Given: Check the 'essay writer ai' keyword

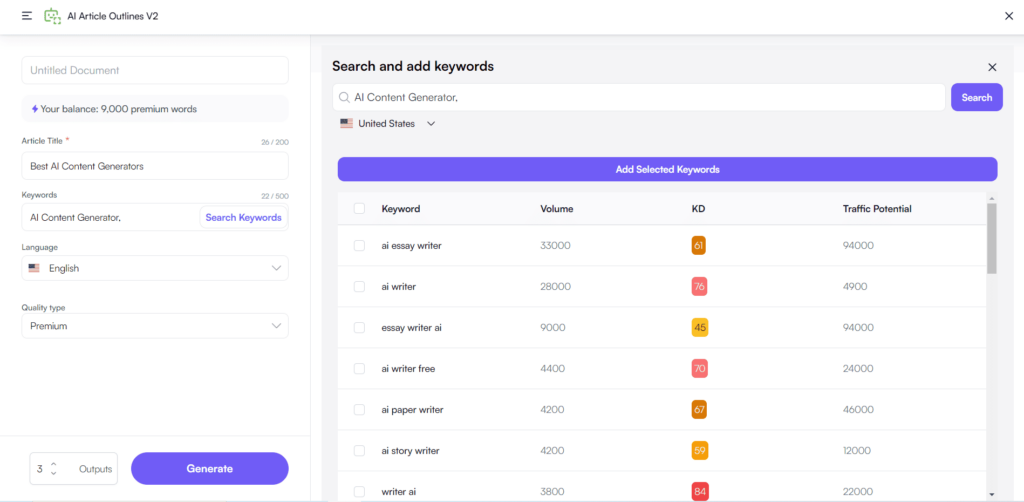Looking at the screenshot, I should pos(359,328).
